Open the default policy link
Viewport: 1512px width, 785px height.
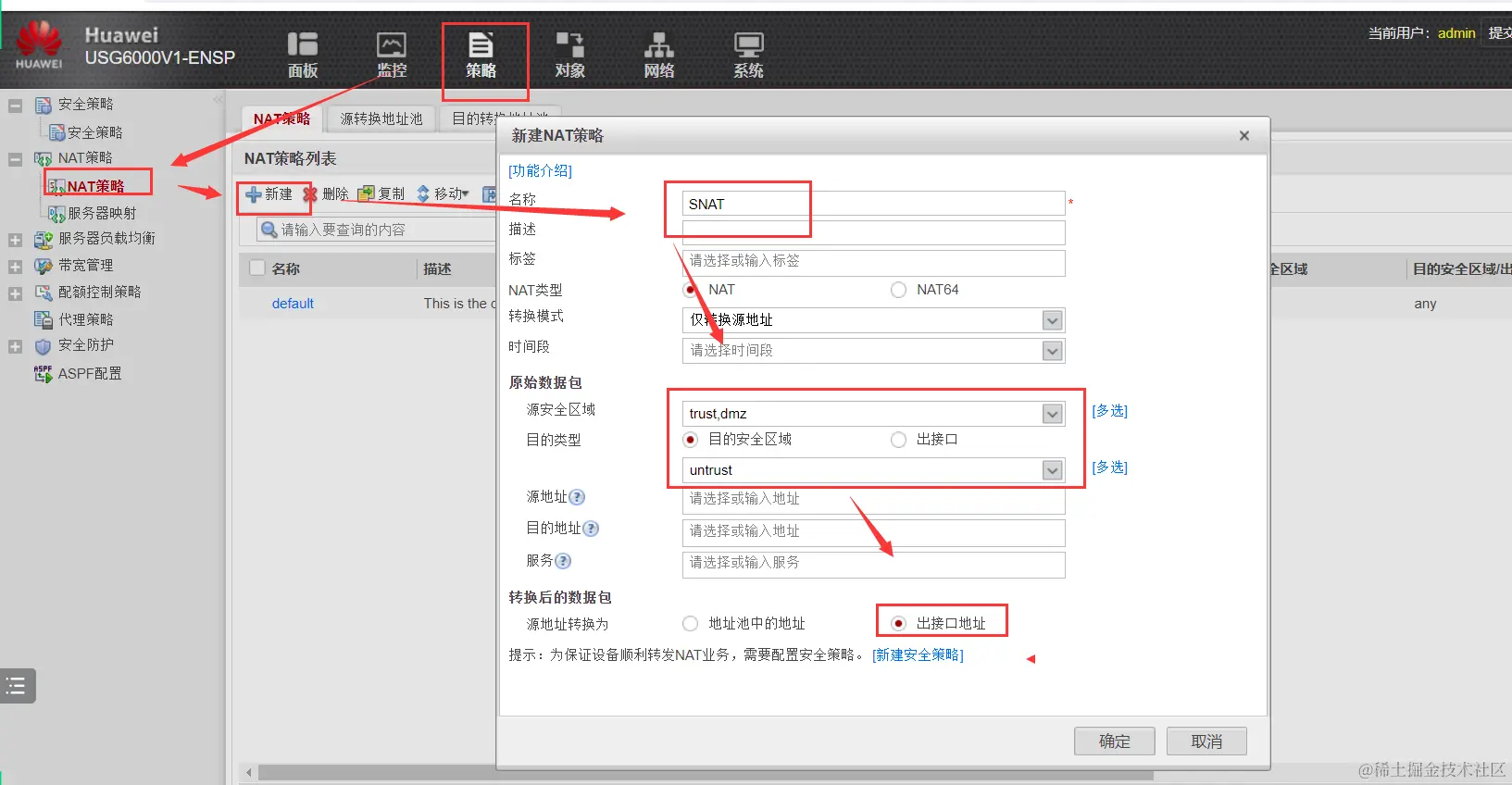point(293,303)
